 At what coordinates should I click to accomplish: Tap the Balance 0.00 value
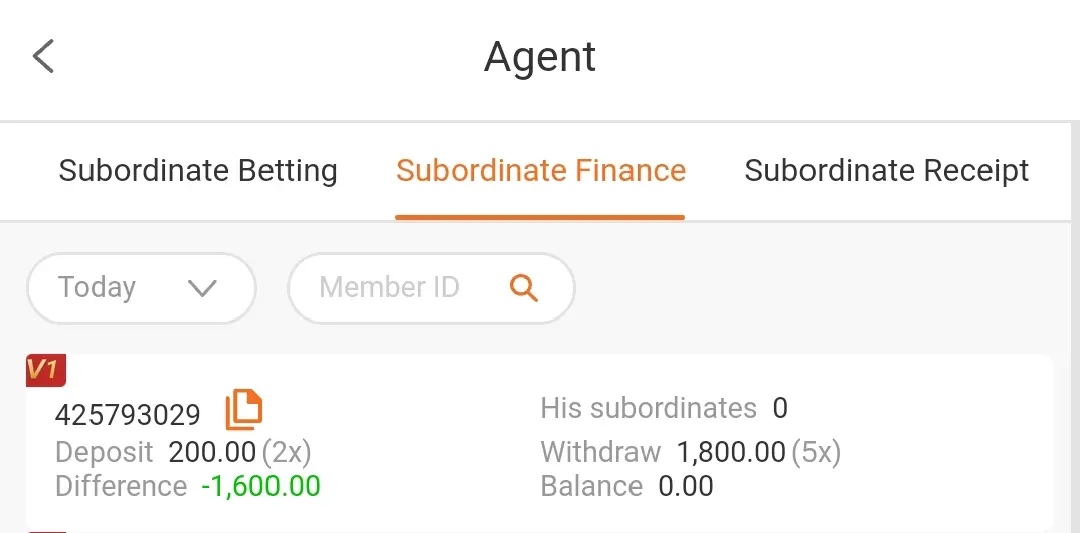(x=686, y=486)
